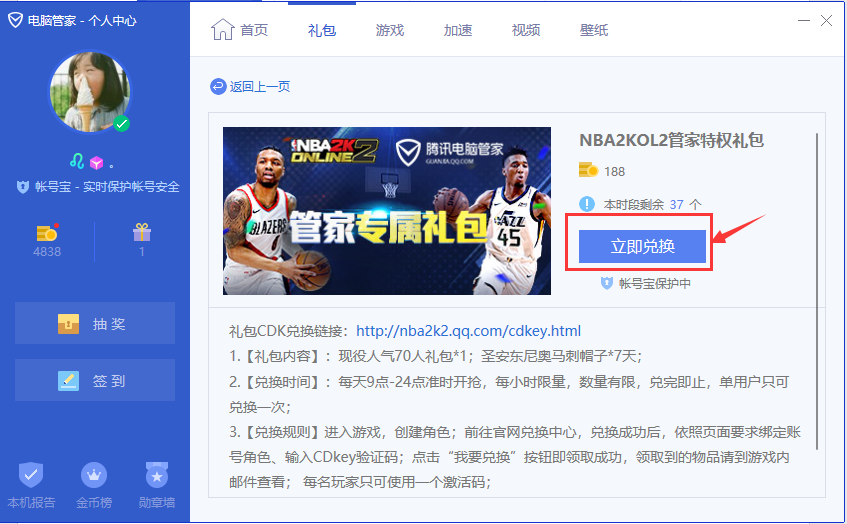Open the user avatar photo
The image size is (847, 524).
[90, 92]
